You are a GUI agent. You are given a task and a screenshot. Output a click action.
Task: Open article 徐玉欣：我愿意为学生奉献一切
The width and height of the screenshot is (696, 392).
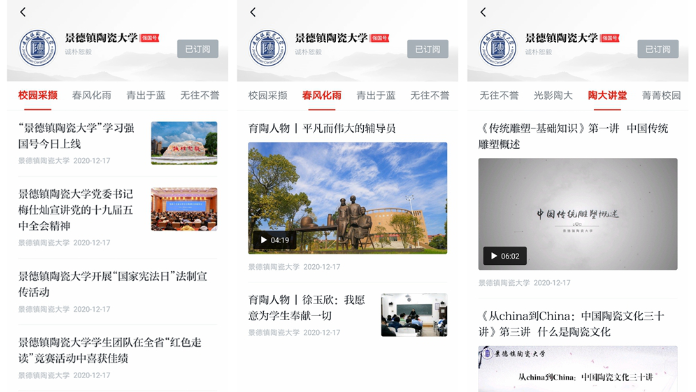point(307,308)
